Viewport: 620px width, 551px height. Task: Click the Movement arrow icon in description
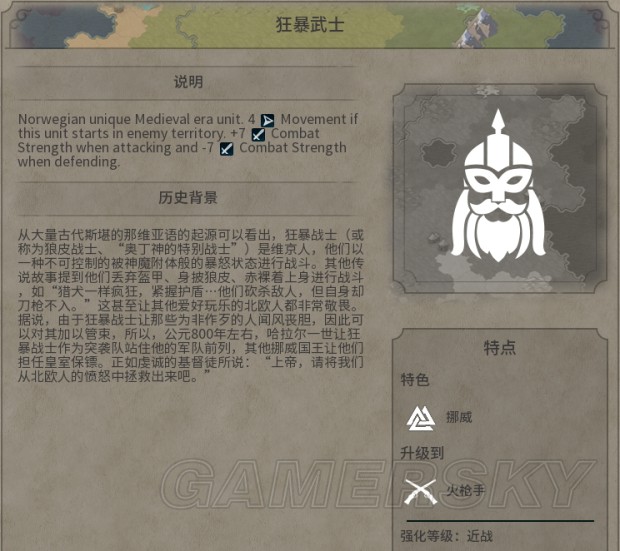pos(268,120)
